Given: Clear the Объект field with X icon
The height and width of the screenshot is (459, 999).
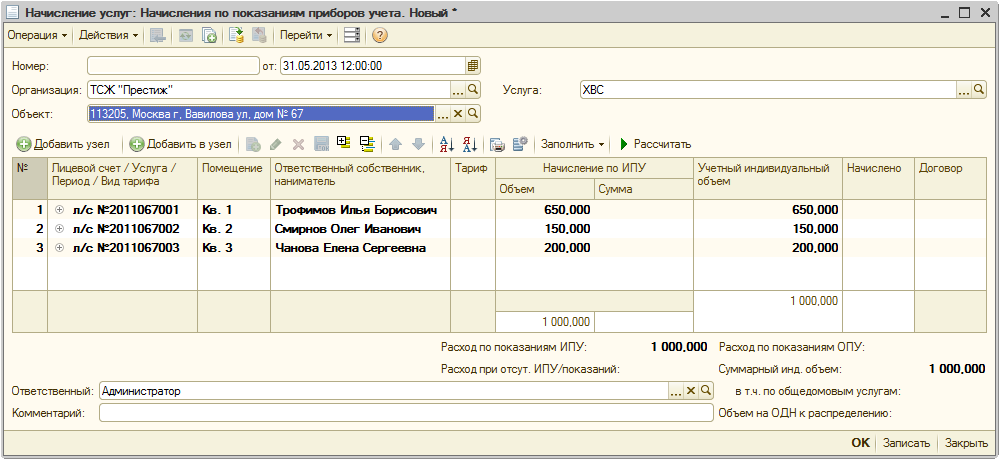Looking at the screenshot, I should point(458,114).
